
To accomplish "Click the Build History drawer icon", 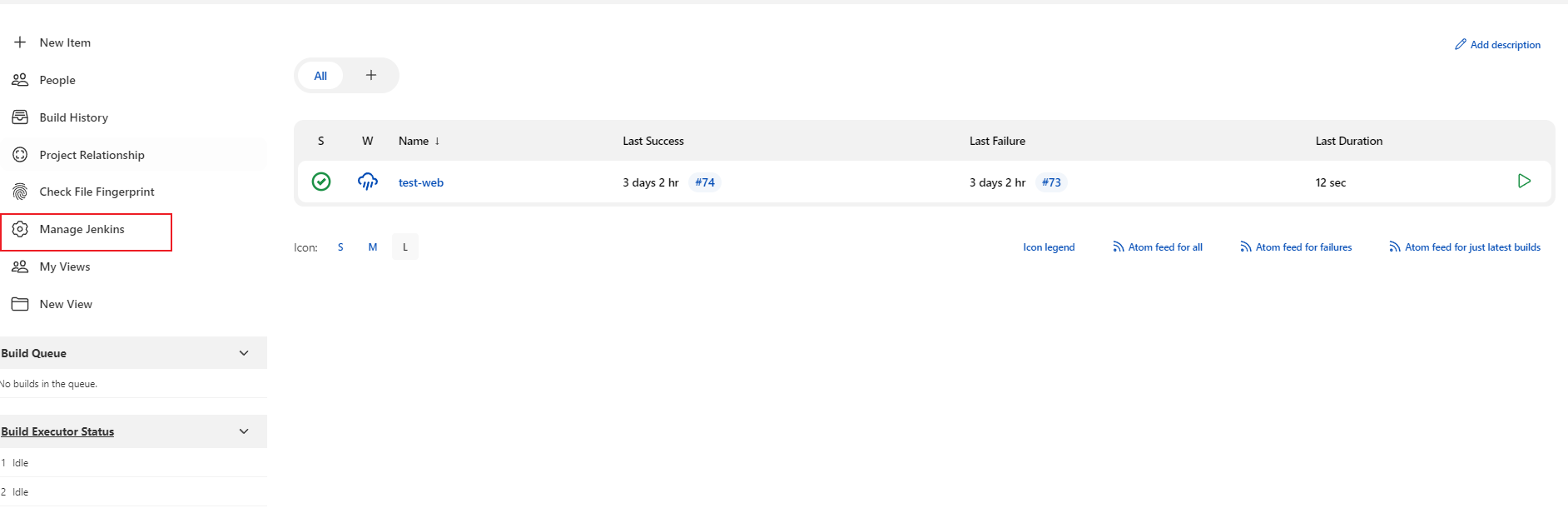I will tap(20, 117).
